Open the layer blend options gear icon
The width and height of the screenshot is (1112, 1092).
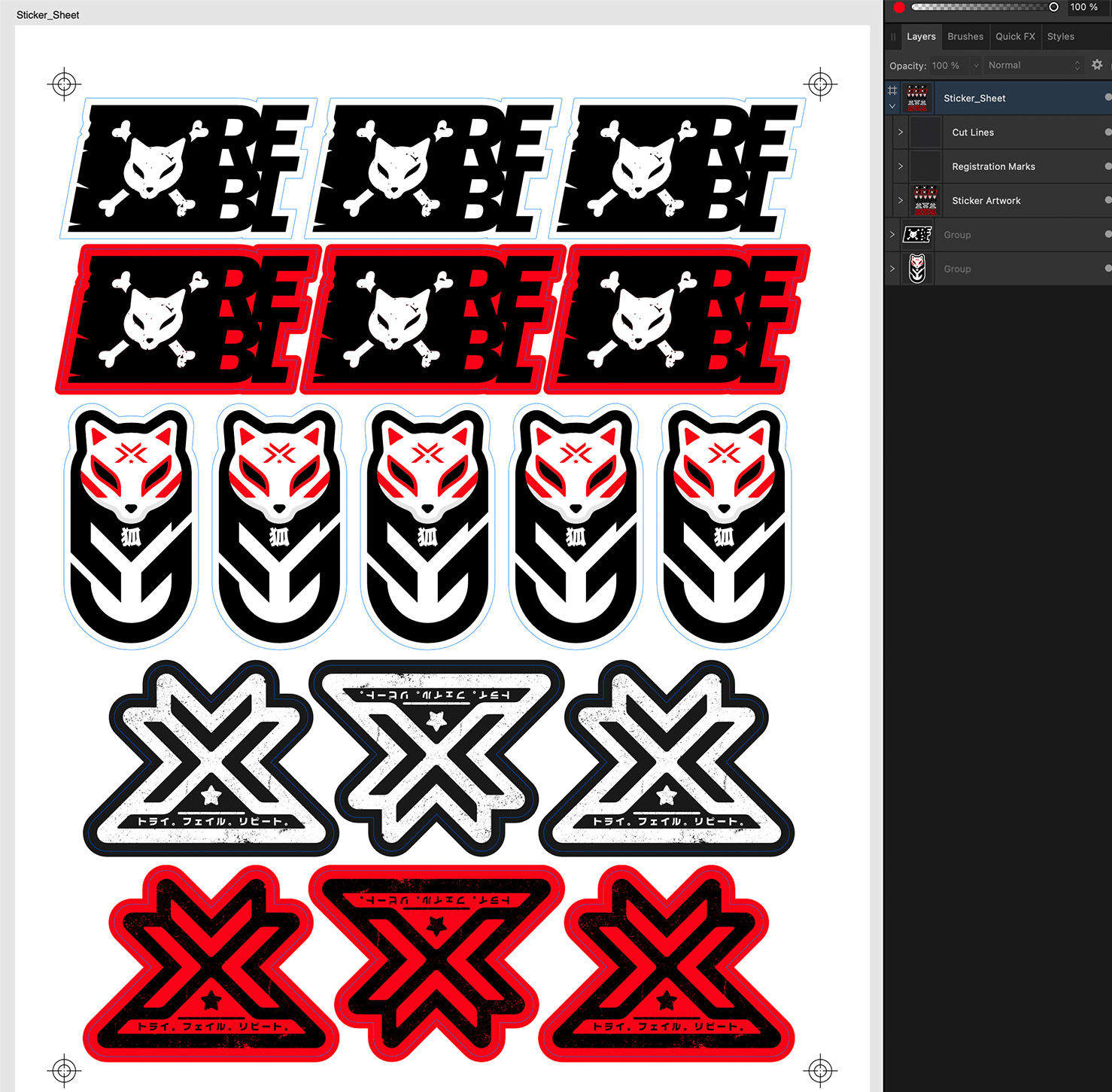pyautogui.click(x=1097, y=65)
